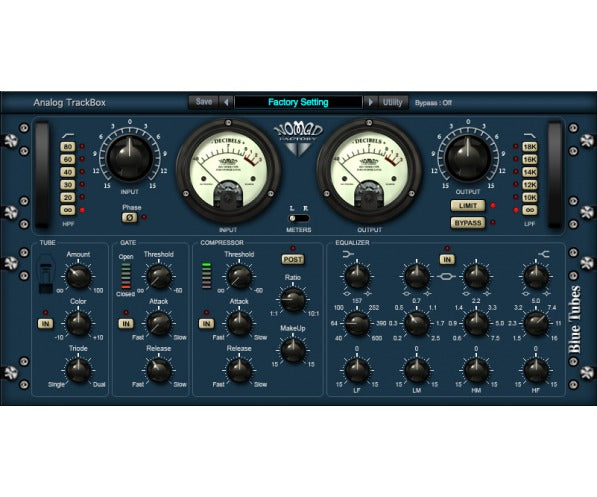The height and width of the screenshot is (497, 597).
Task: Enable the Equalizer IN button
Action: [447, 260]
